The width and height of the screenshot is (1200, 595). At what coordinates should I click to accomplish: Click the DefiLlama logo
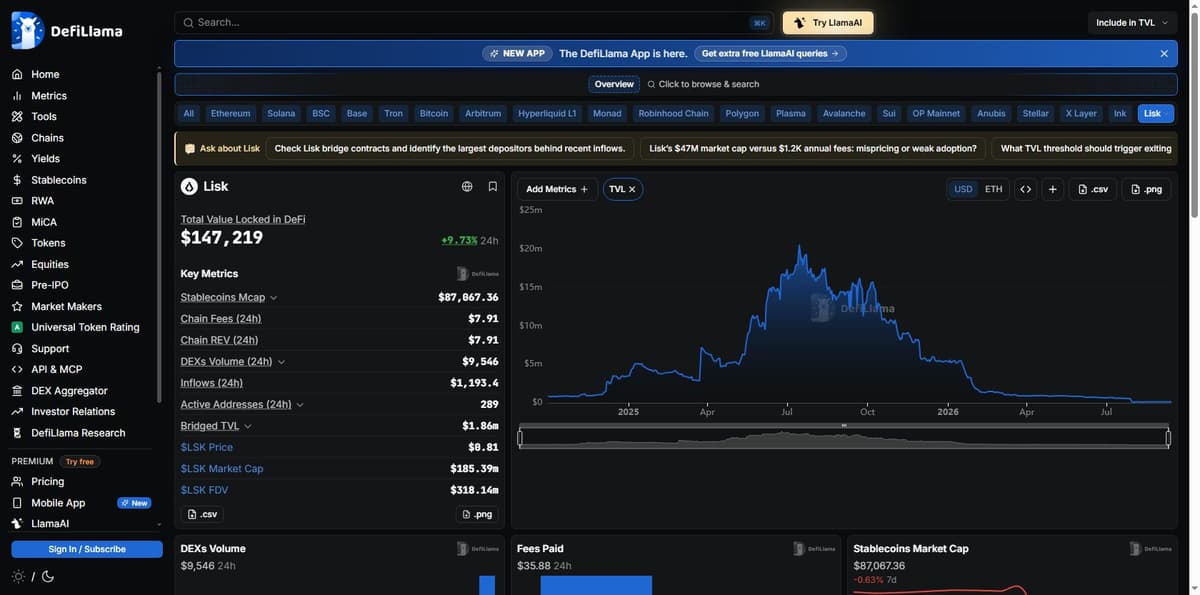pos(67,31)
